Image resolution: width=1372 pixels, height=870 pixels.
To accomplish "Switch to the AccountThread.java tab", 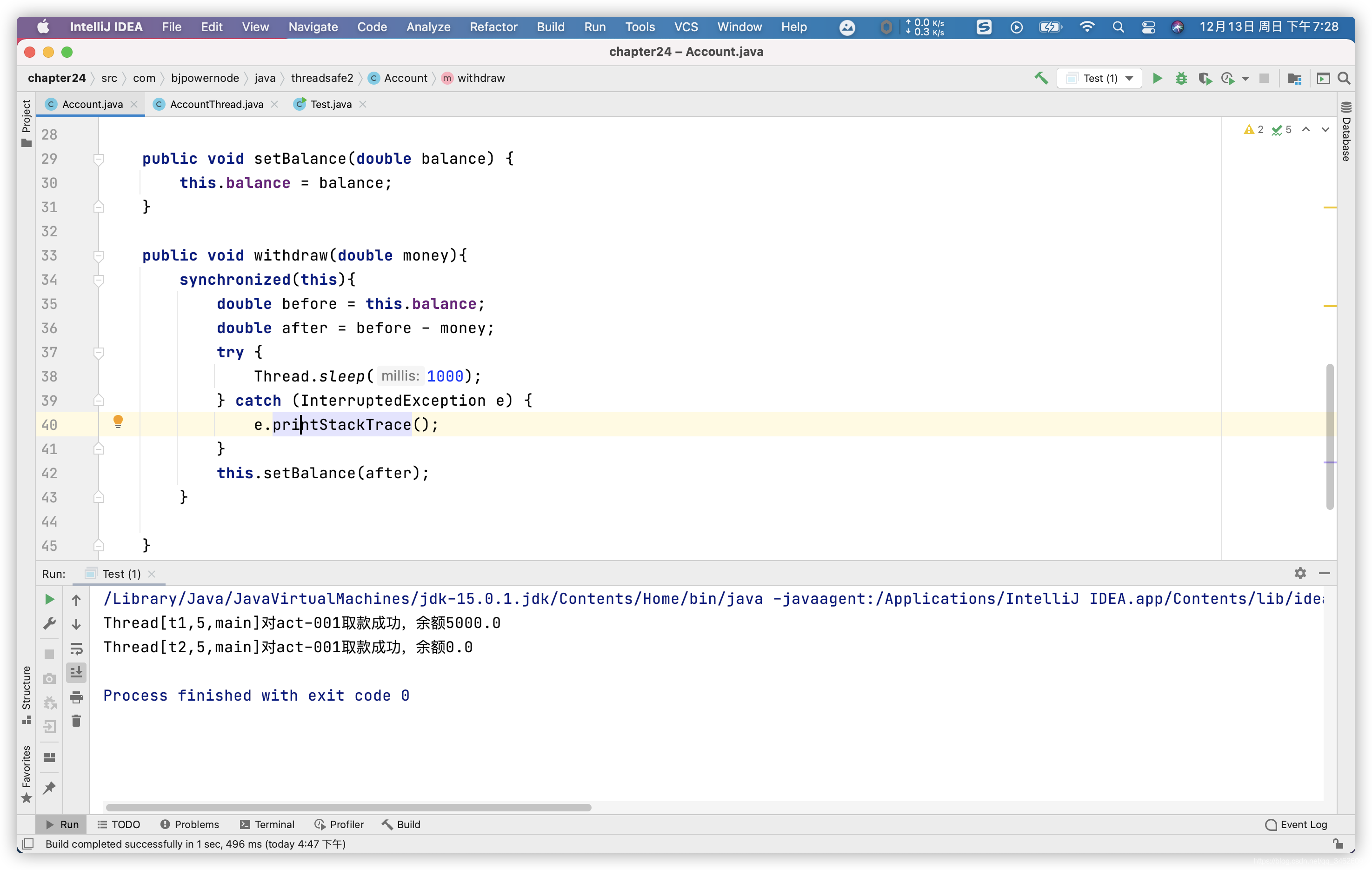I will click(216, 104).
